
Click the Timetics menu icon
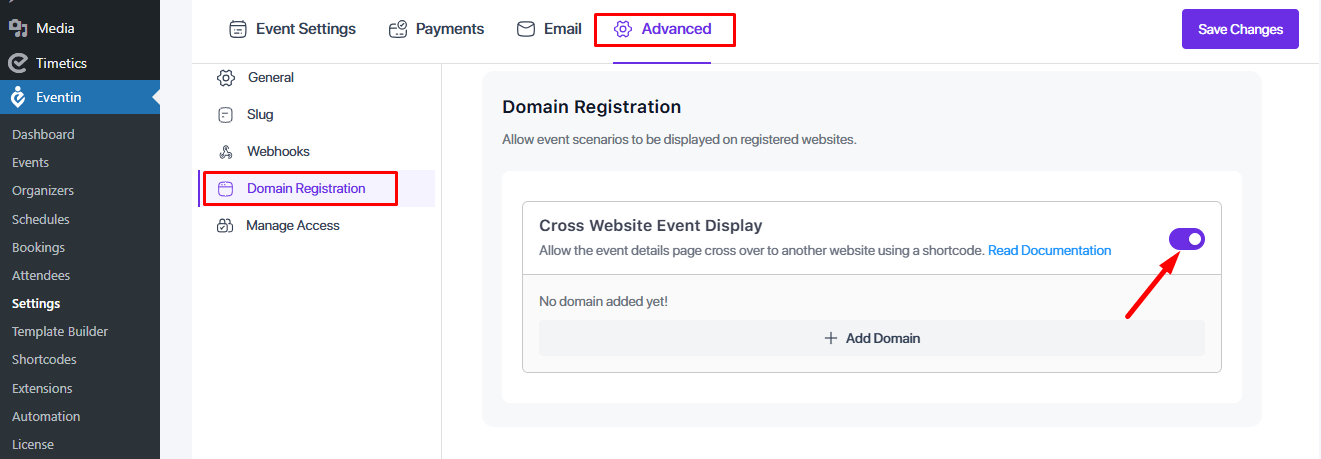(x=17, y=63)
